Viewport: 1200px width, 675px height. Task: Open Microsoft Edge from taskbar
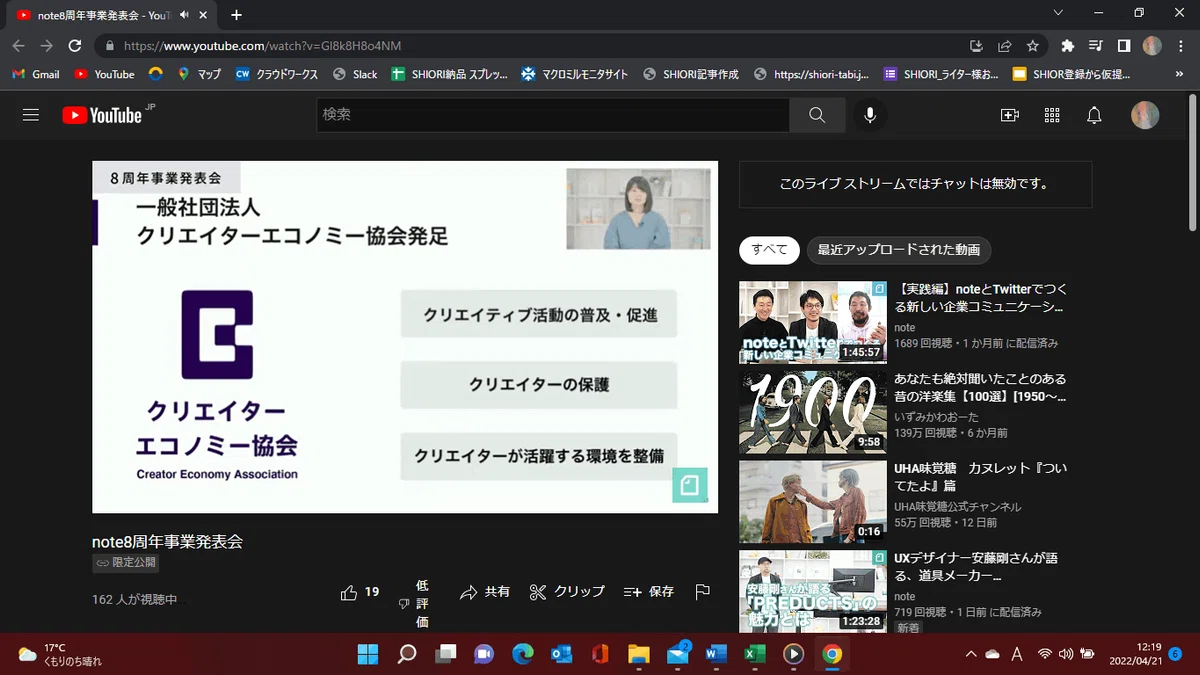coord(523,654)
